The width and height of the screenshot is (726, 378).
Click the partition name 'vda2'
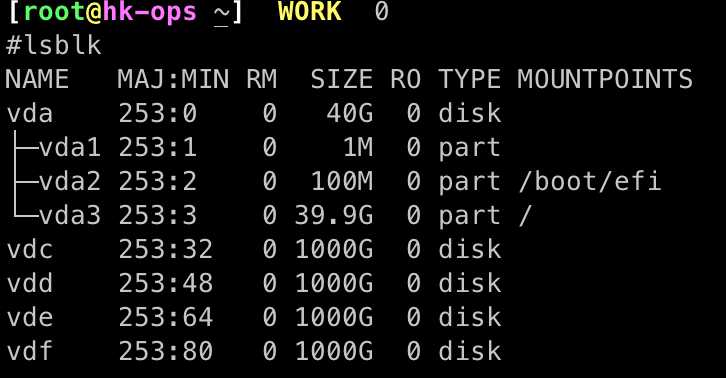tap(70, 181)
